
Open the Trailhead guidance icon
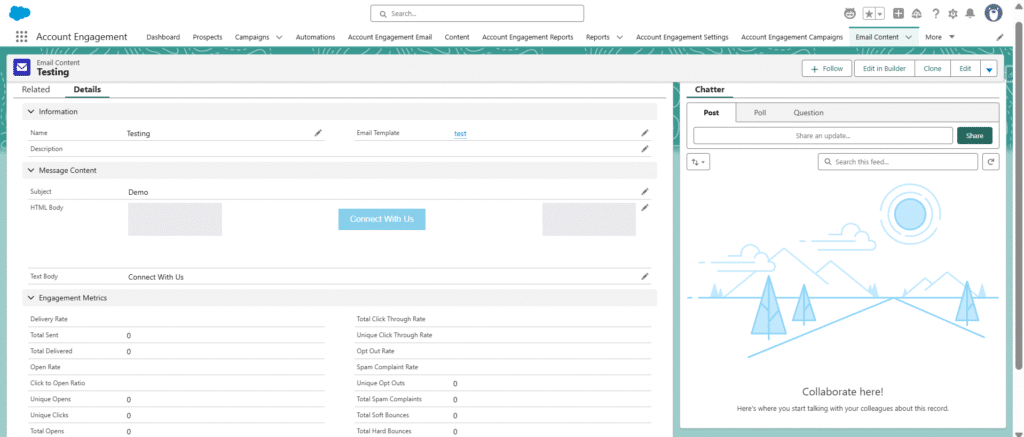917,14
